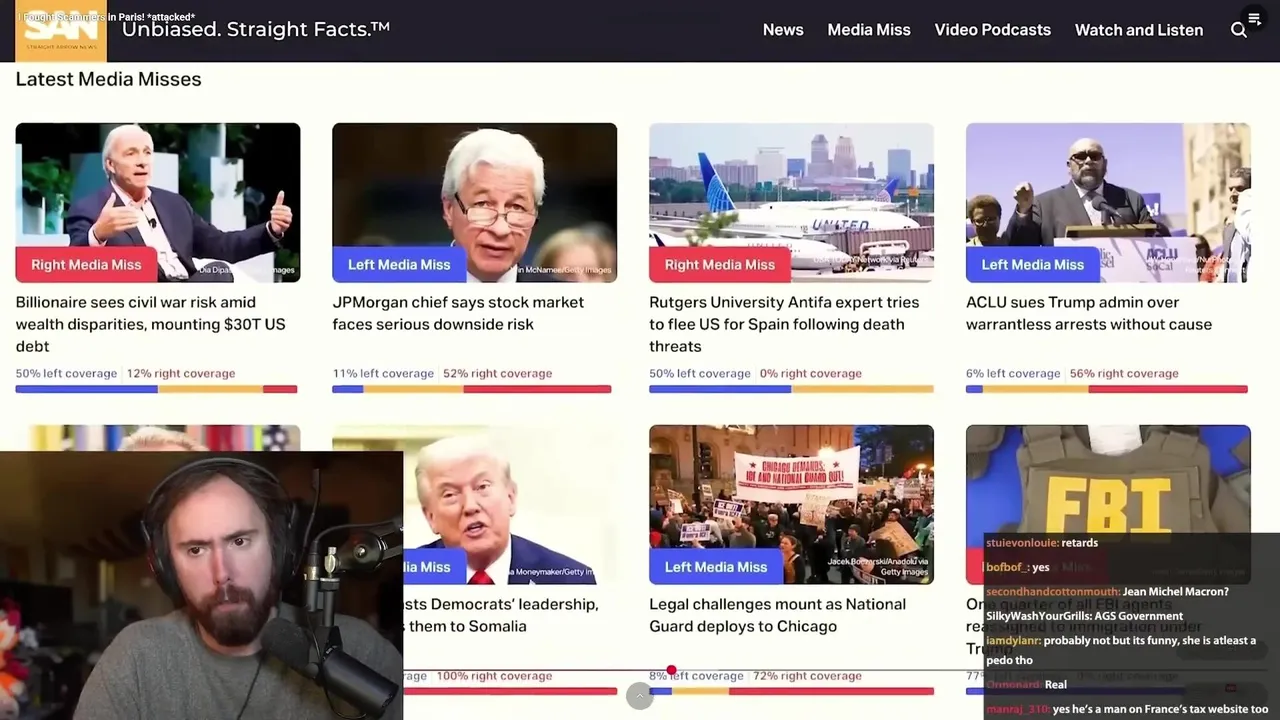Click the '72% right coverage' text

(807, 676)
